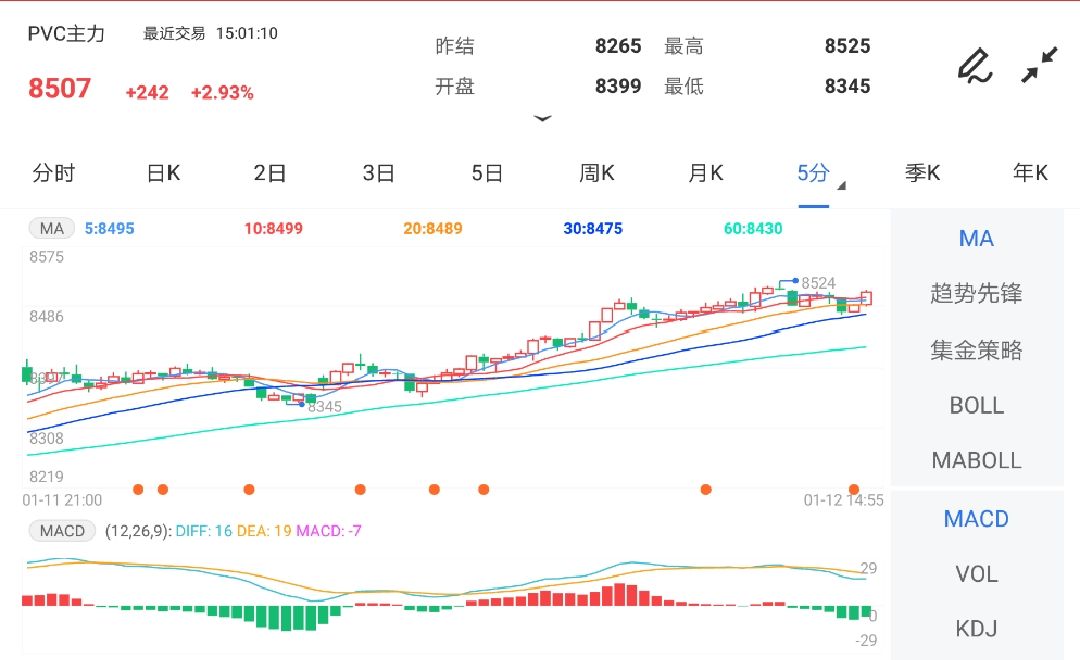
Task: Switch to the 日K tab
Action: [162, 173]
